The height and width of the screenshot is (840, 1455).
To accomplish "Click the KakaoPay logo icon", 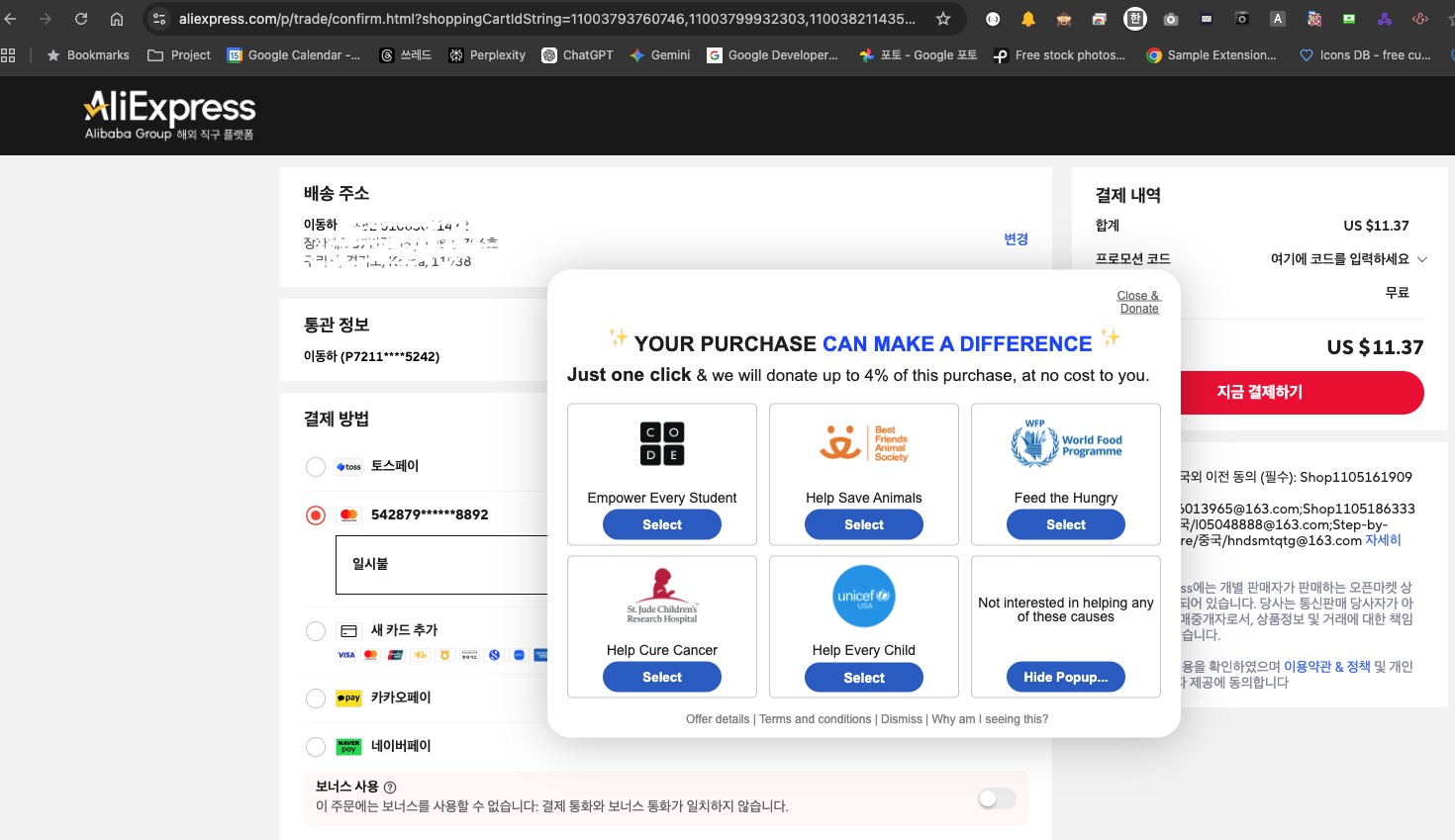I will click(x=348, y=698).
